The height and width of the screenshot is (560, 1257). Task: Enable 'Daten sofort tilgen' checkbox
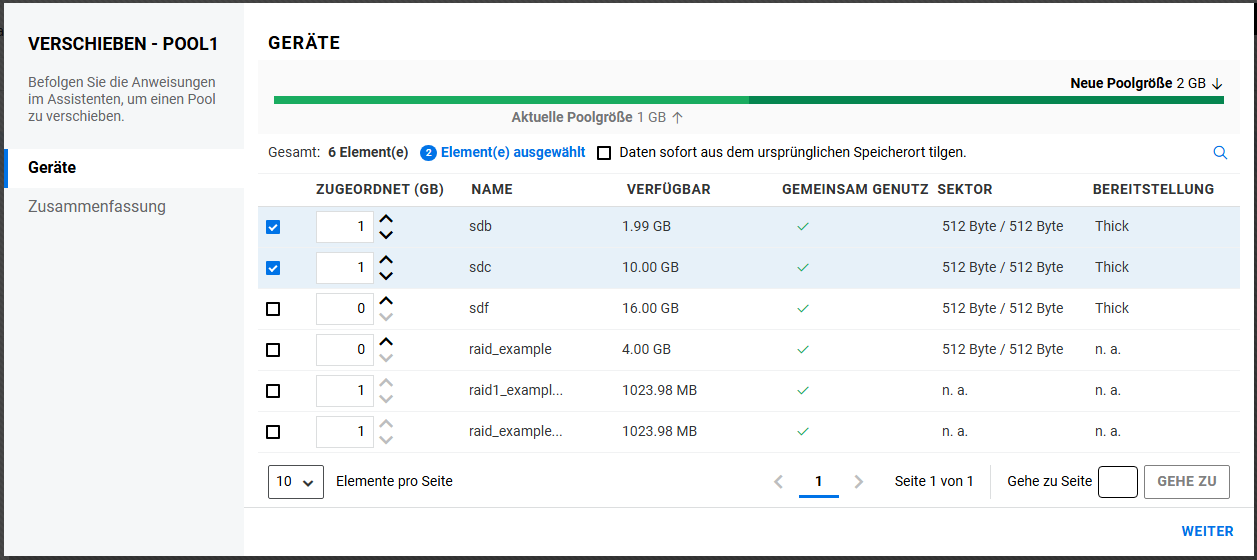coord(604,153)
